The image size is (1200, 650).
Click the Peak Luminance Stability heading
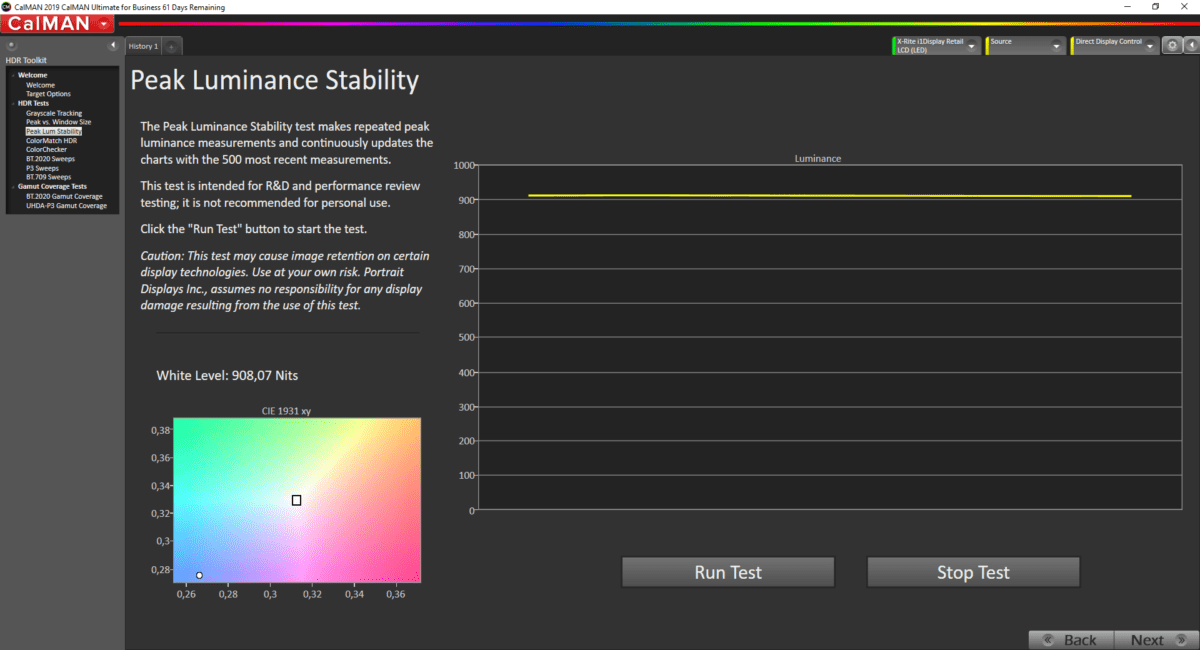click(x=275, y=80)
